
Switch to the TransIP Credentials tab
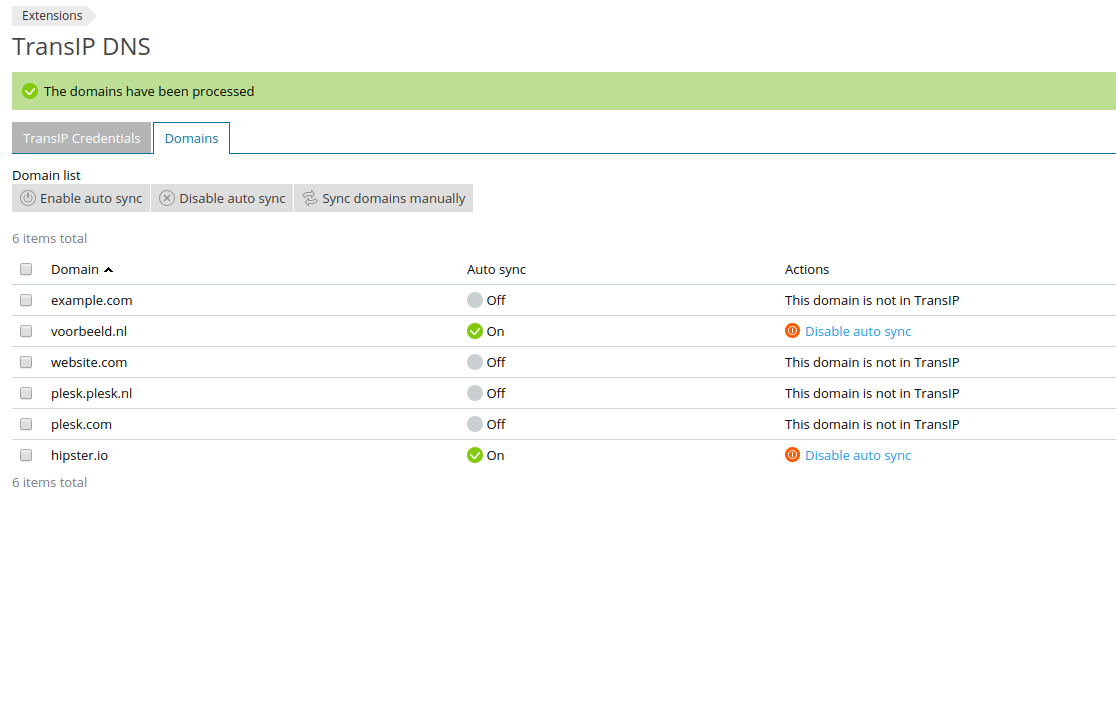click(x=81, y=138)
